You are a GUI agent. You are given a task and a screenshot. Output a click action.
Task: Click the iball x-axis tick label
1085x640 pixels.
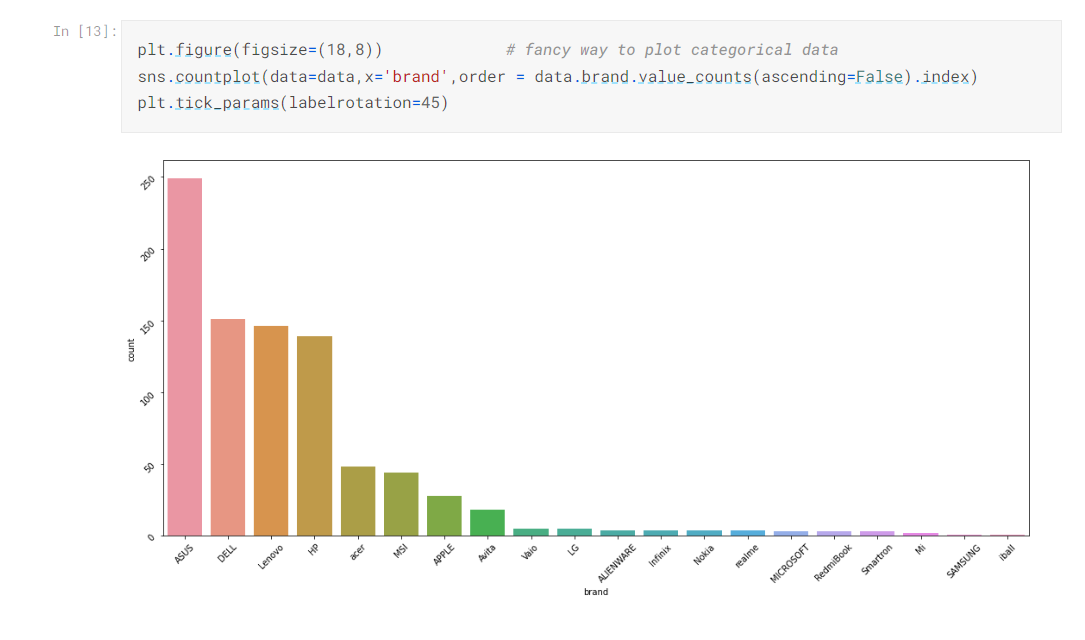pos(1007,552)
